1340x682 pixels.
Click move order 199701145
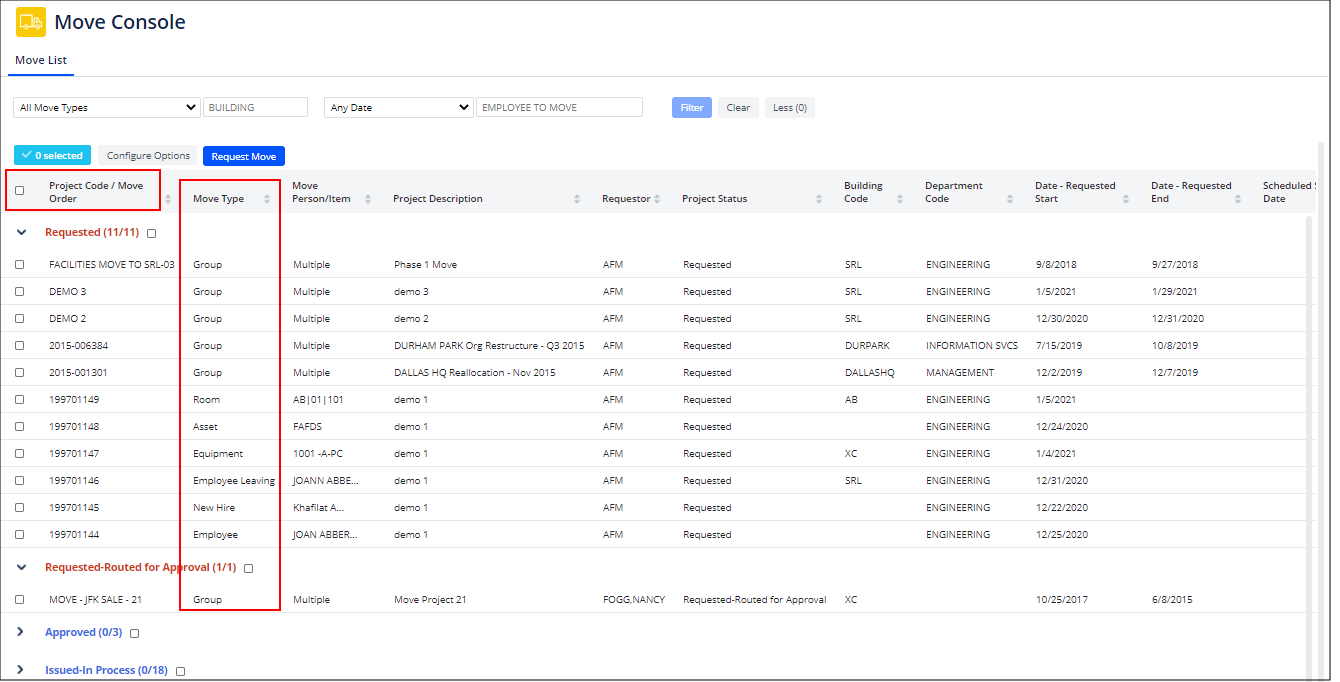click(x=74, y=508)
